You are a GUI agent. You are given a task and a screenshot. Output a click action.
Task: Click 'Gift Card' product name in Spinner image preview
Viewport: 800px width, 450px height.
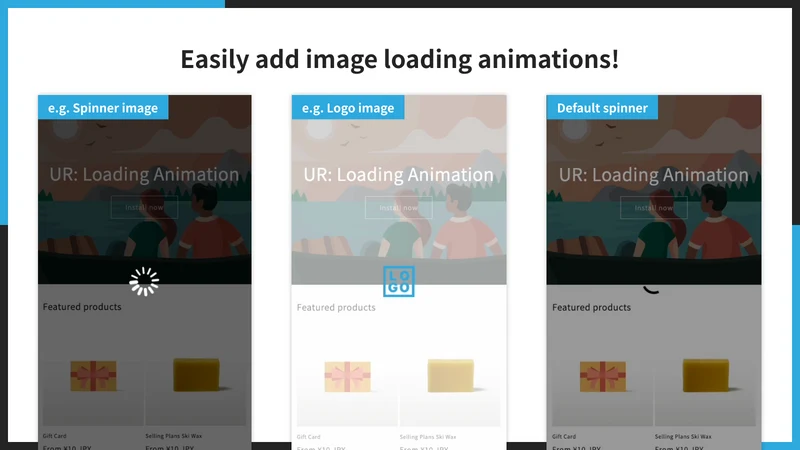pos(55,436)
